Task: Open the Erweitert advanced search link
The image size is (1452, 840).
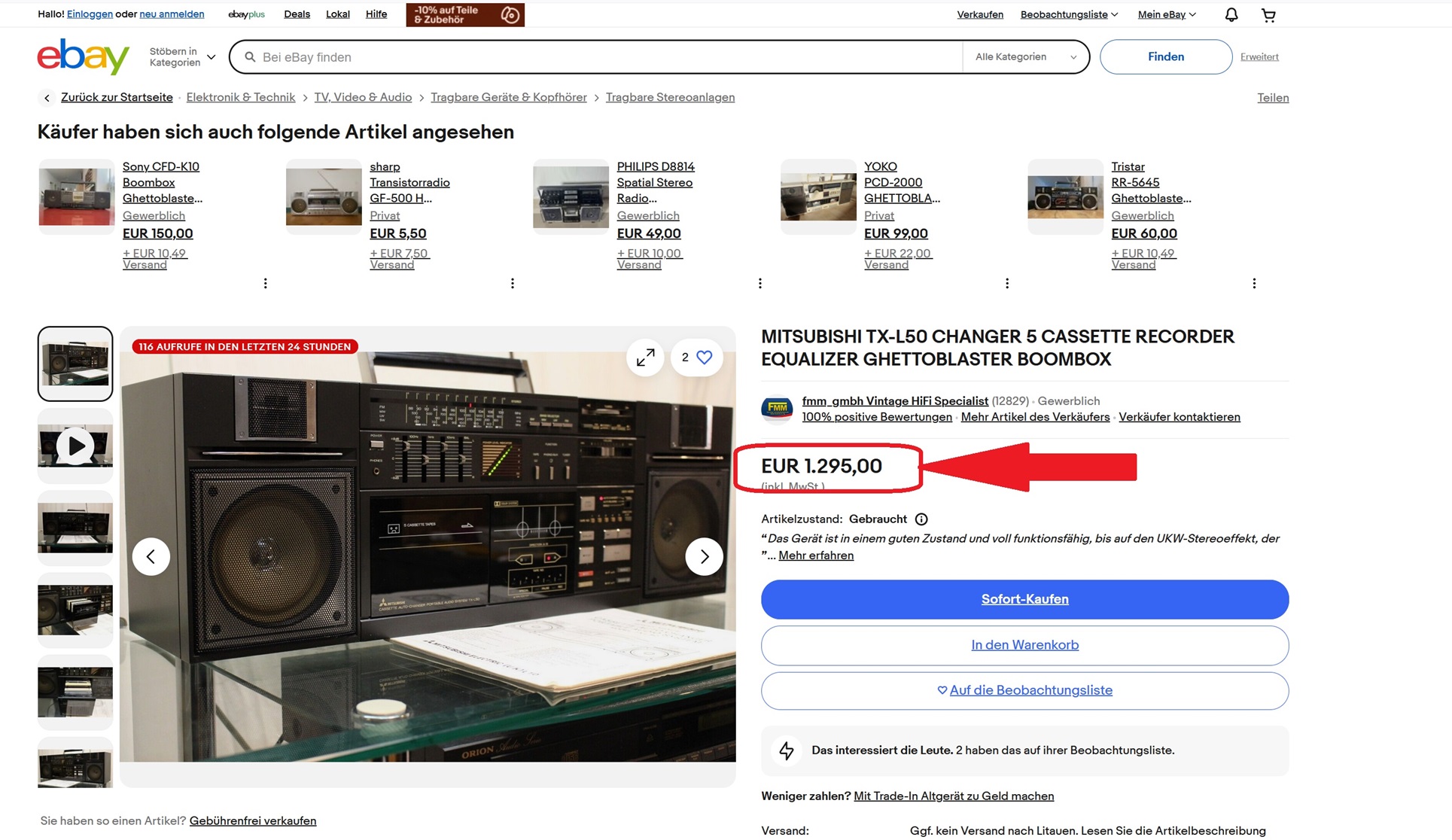Action: (x=1259, y=57)
